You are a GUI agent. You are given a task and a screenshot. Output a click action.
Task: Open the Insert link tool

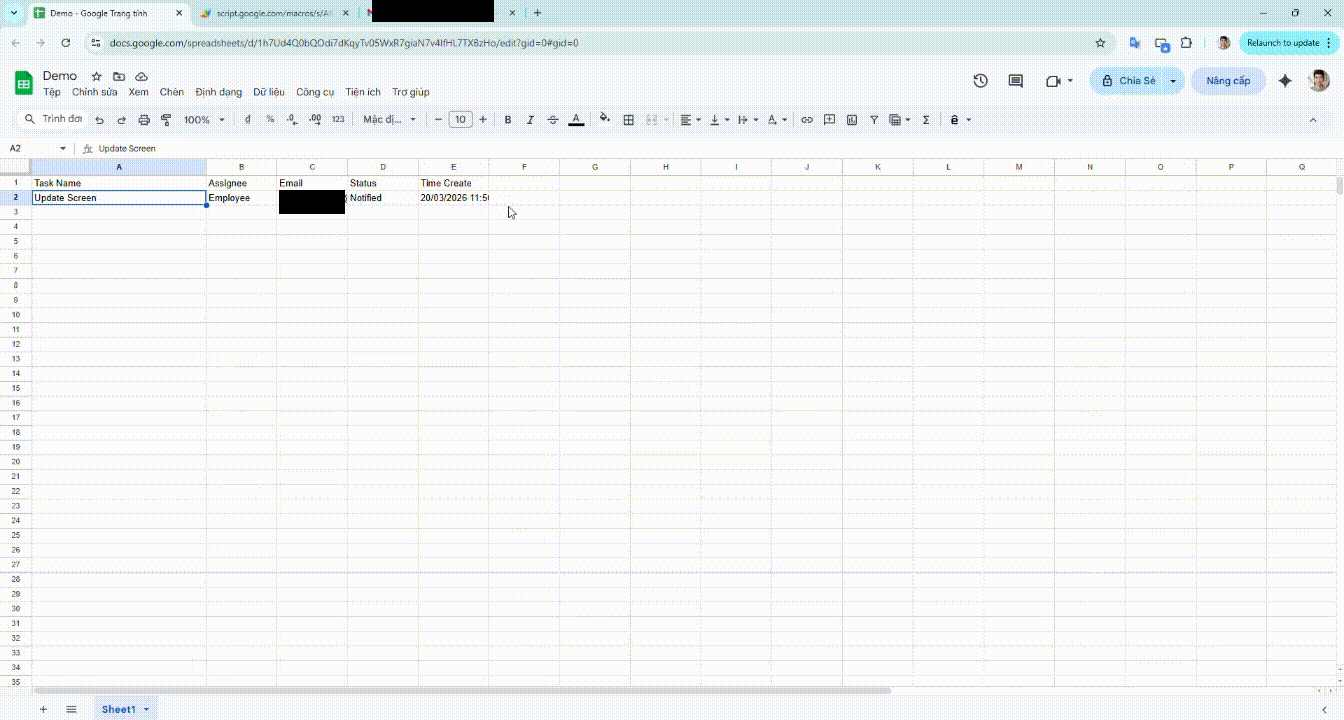click(x=807, y=119)
